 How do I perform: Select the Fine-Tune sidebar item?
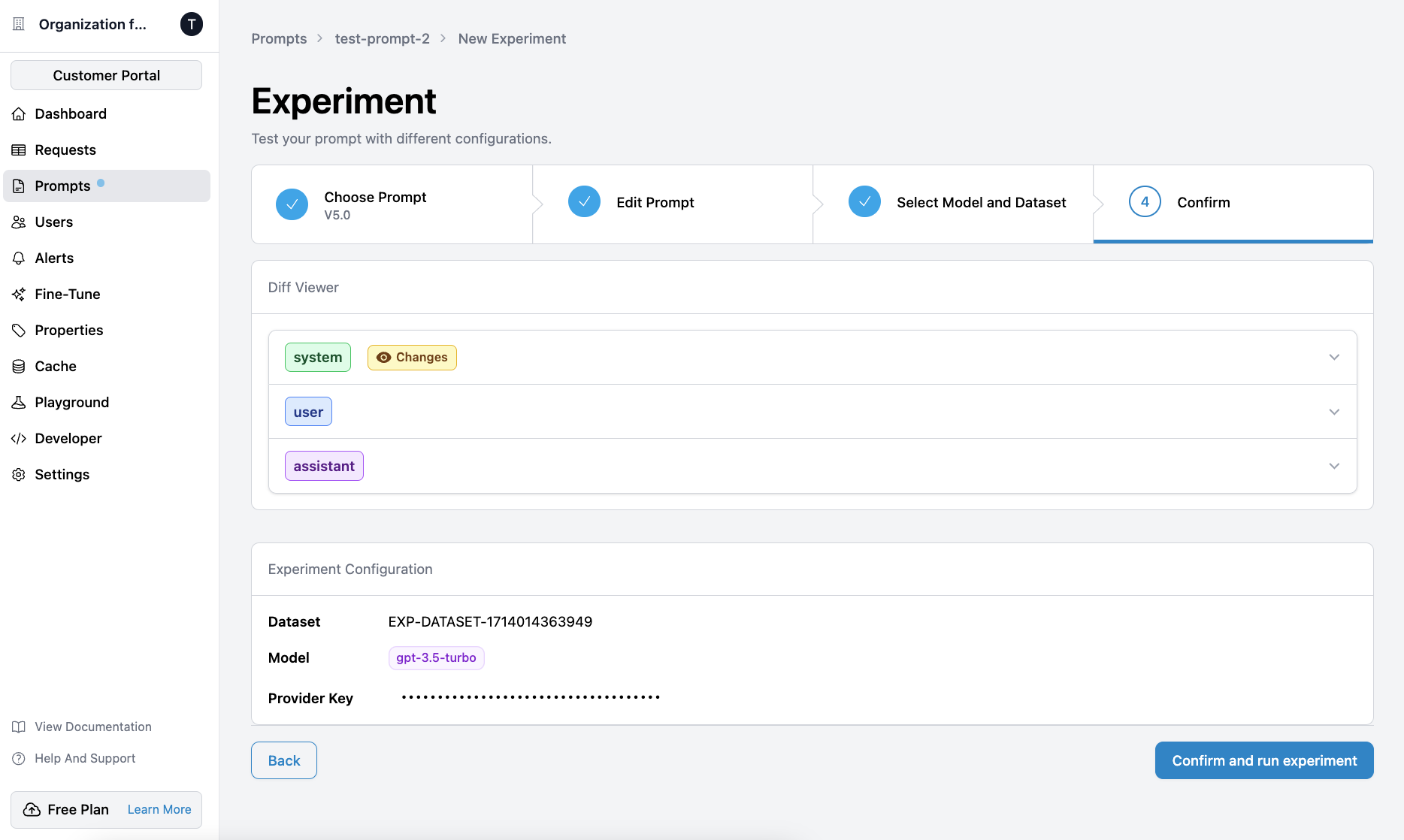tap(66, 294)
